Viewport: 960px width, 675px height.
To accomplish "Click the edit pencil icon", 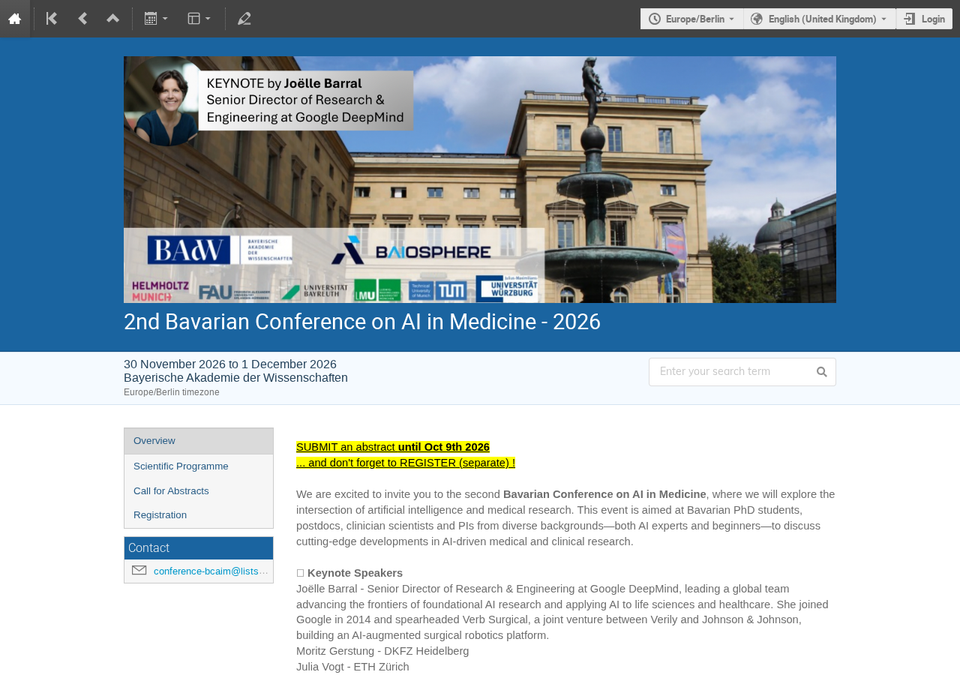I will pos(244,19).
